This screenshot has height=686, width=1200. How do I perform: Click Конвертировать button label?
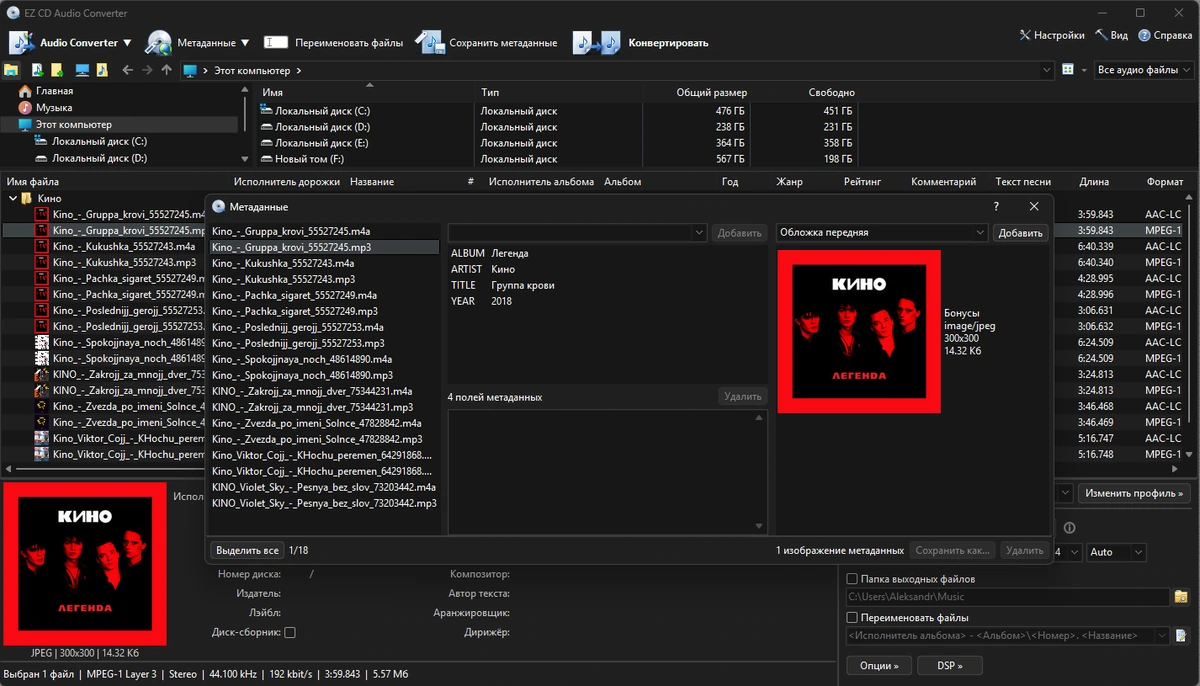point(668,43)
